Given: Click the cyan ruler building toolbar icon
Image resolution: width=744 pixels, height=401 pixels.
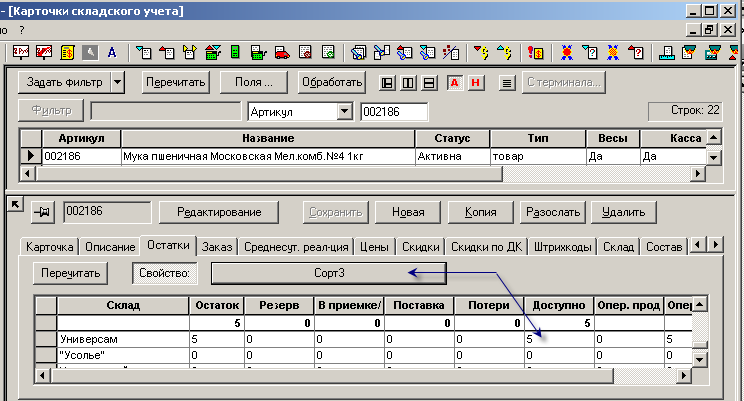Looking at the screenshot, I should tap(667, 52).
